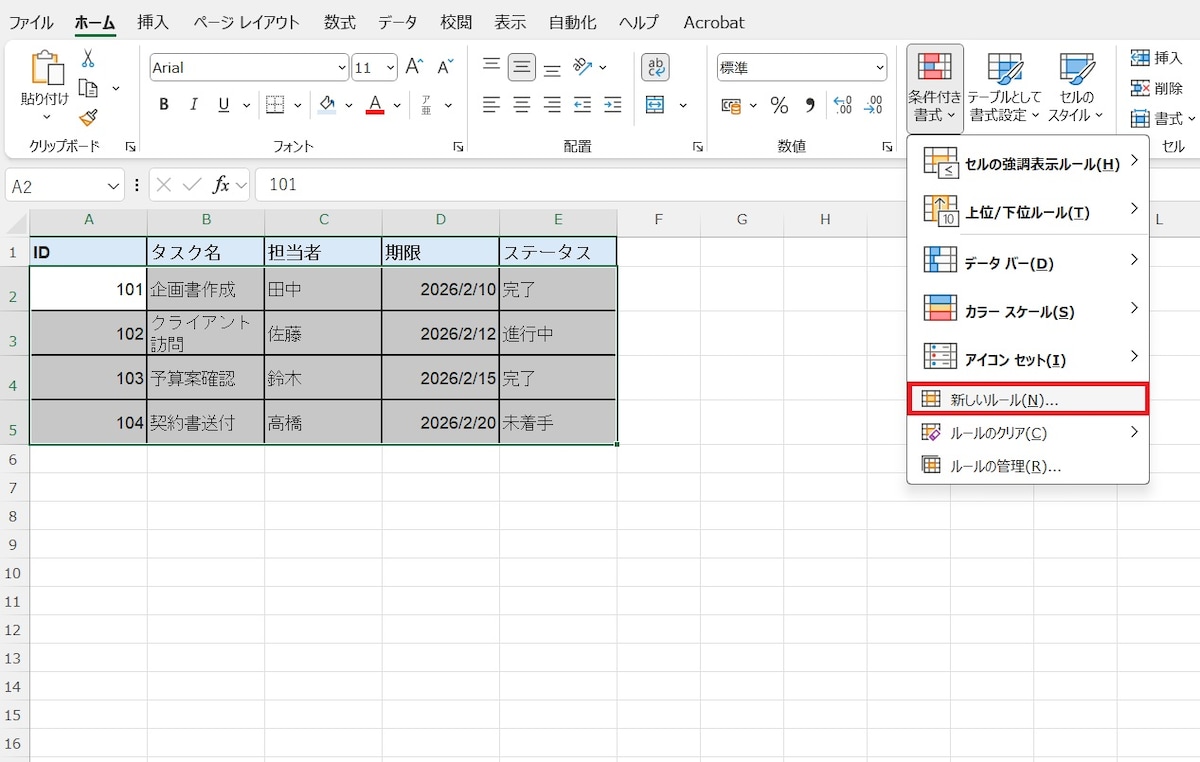Image resolution: width=1200 pixels, height=762 pixels.
Task: Toggle middle vertical alignment
Action: coord(521,67)
